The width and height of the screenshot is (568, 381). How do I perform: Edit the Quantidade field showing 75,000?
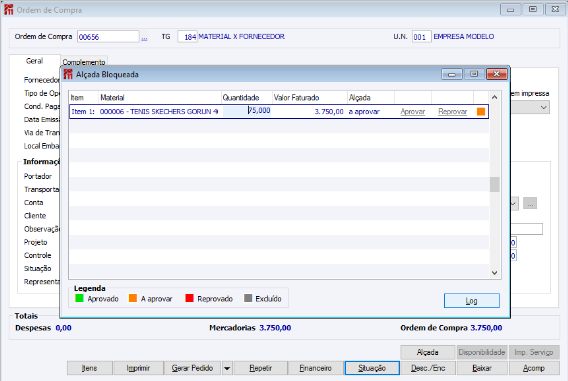pyautogui.click(x=247, y=111)
